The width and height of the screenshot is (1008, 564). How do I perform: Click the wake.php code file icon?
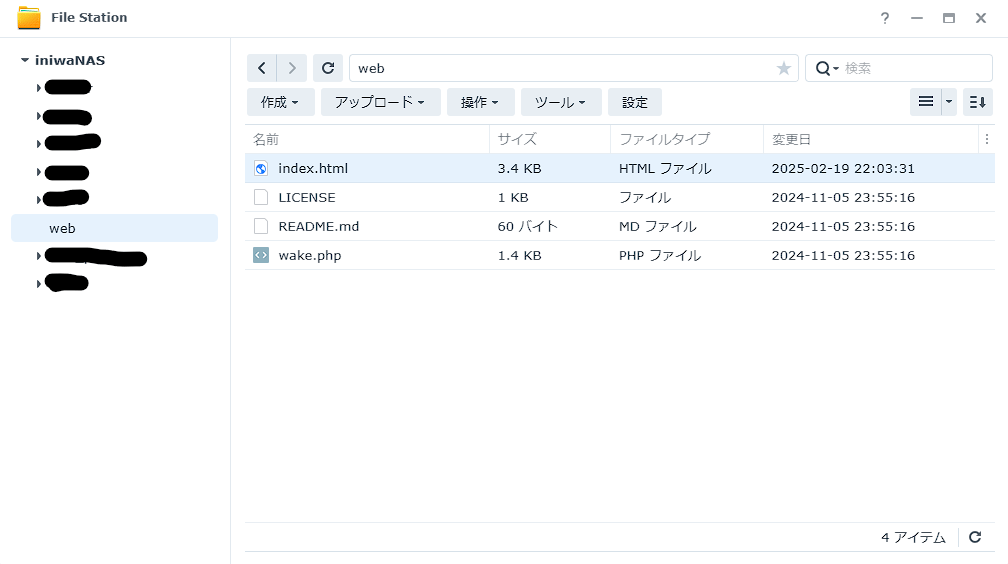click(260, 255)
